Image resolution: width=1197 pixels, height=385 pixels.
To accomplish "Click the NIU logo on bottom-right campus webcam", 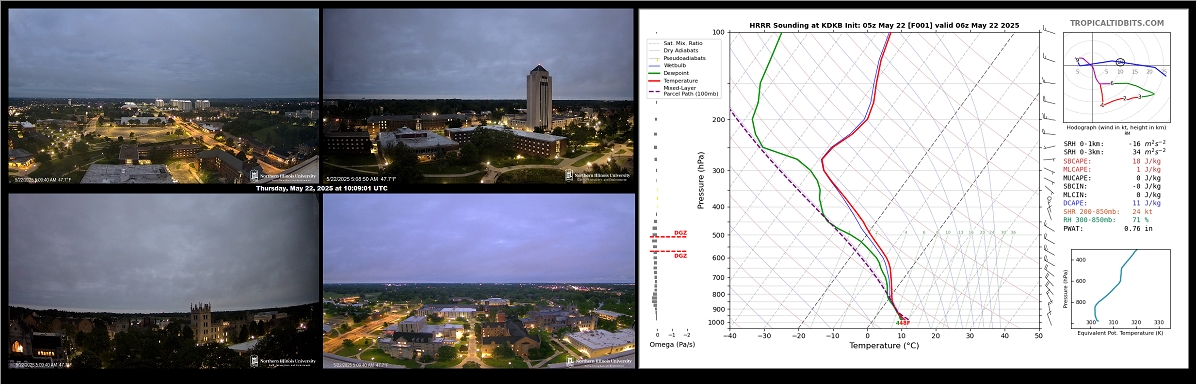I will 598,361.
